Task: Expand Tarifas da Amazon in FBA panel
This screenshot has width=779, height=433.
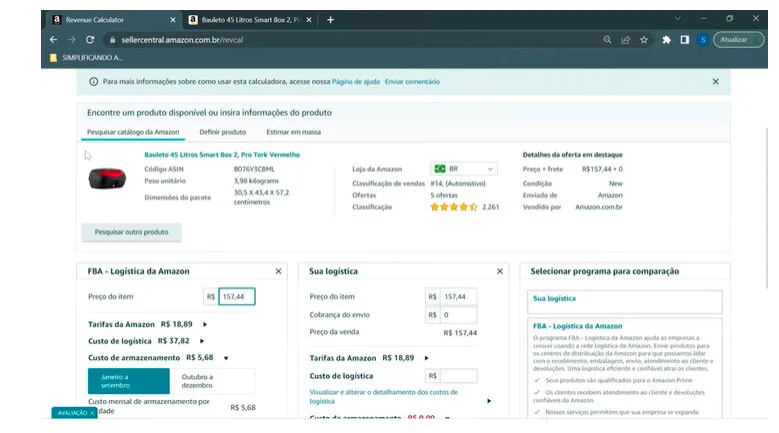Action: coord(205,324)
